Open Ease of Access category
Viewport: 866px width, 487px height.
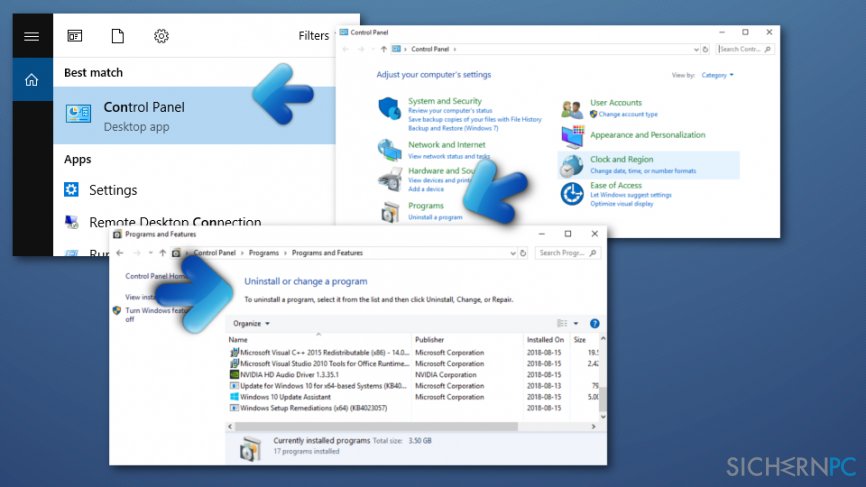pos(616,186)
